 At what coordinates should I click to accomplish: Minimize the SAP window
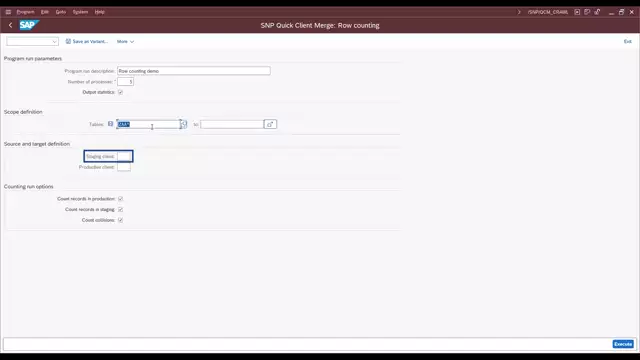[611, 12]
